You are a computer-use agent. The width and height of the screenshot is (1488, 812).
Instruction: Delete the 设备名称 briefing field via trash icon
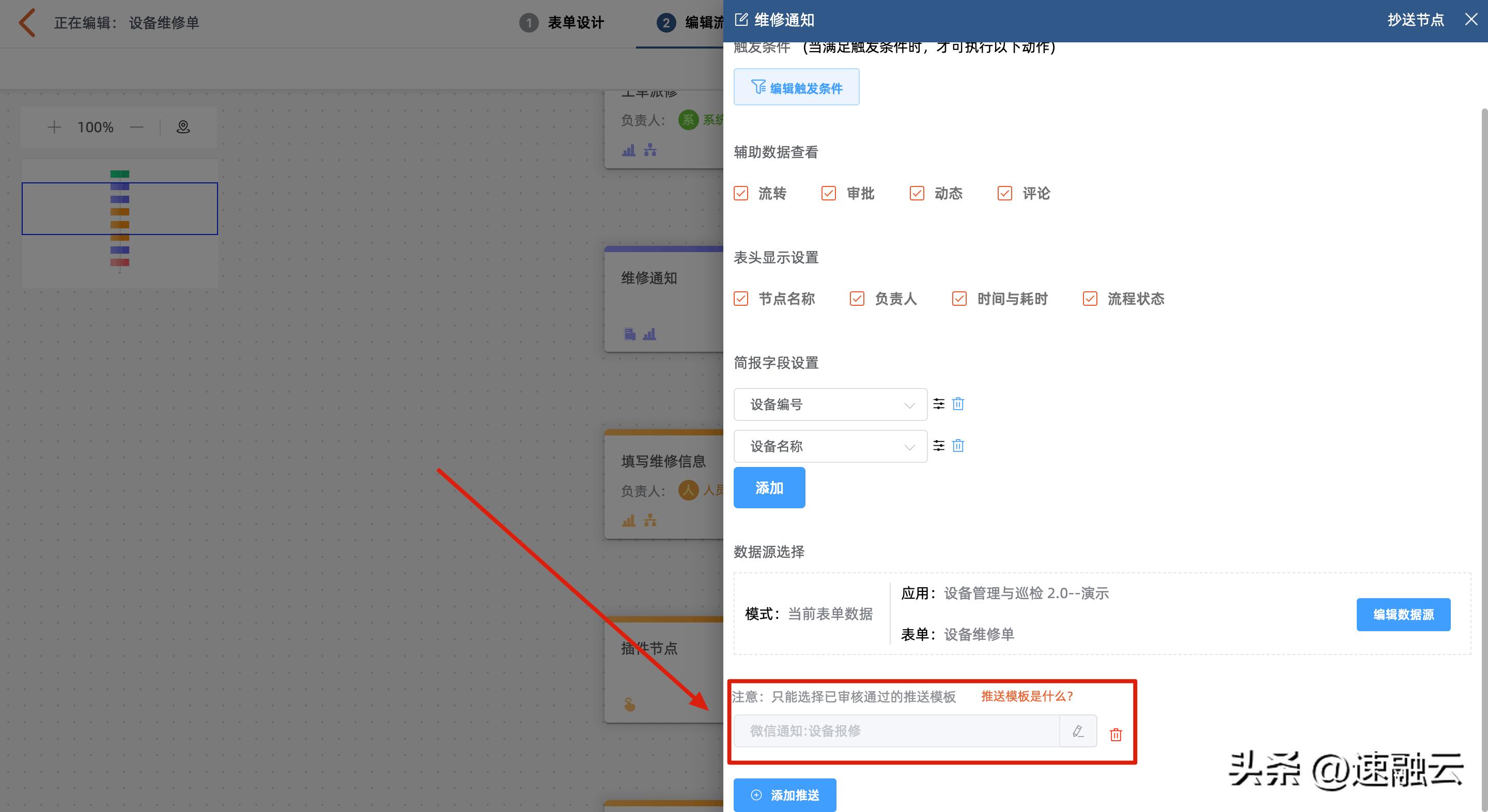[958, 445]
